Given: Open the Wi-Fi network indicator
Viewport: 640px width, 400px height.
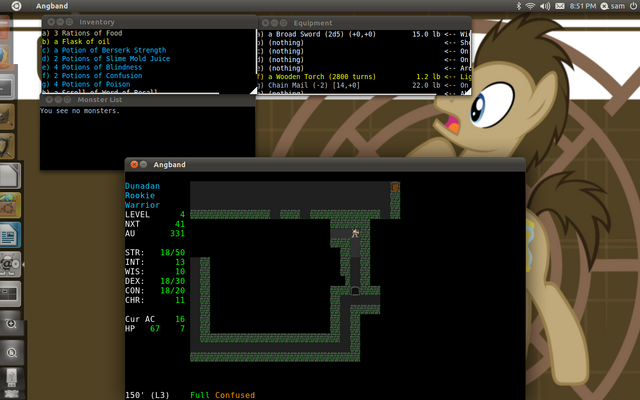Looking at the screenshot, I should click(530, 6).
